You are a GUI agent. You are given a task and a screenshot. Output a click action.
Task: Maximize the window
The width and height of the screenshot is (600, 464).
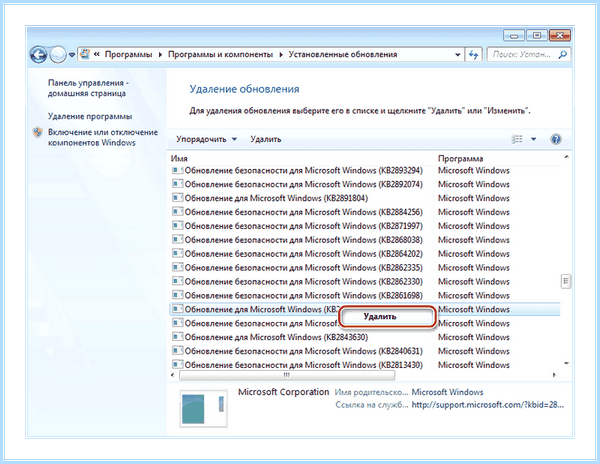coord(536,36)
